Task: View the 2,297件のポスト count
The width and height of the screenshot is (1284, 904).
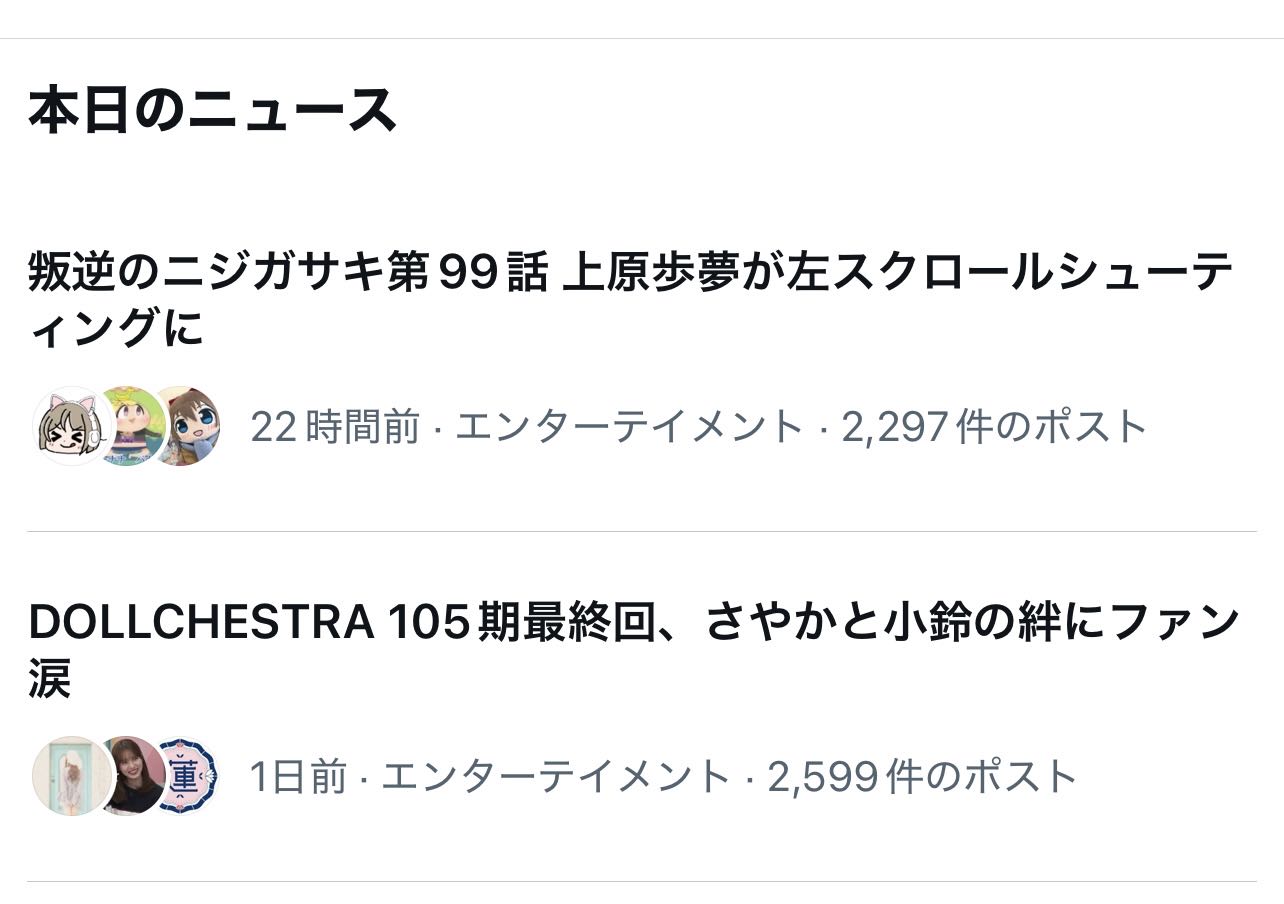Action: pos(994,427)
